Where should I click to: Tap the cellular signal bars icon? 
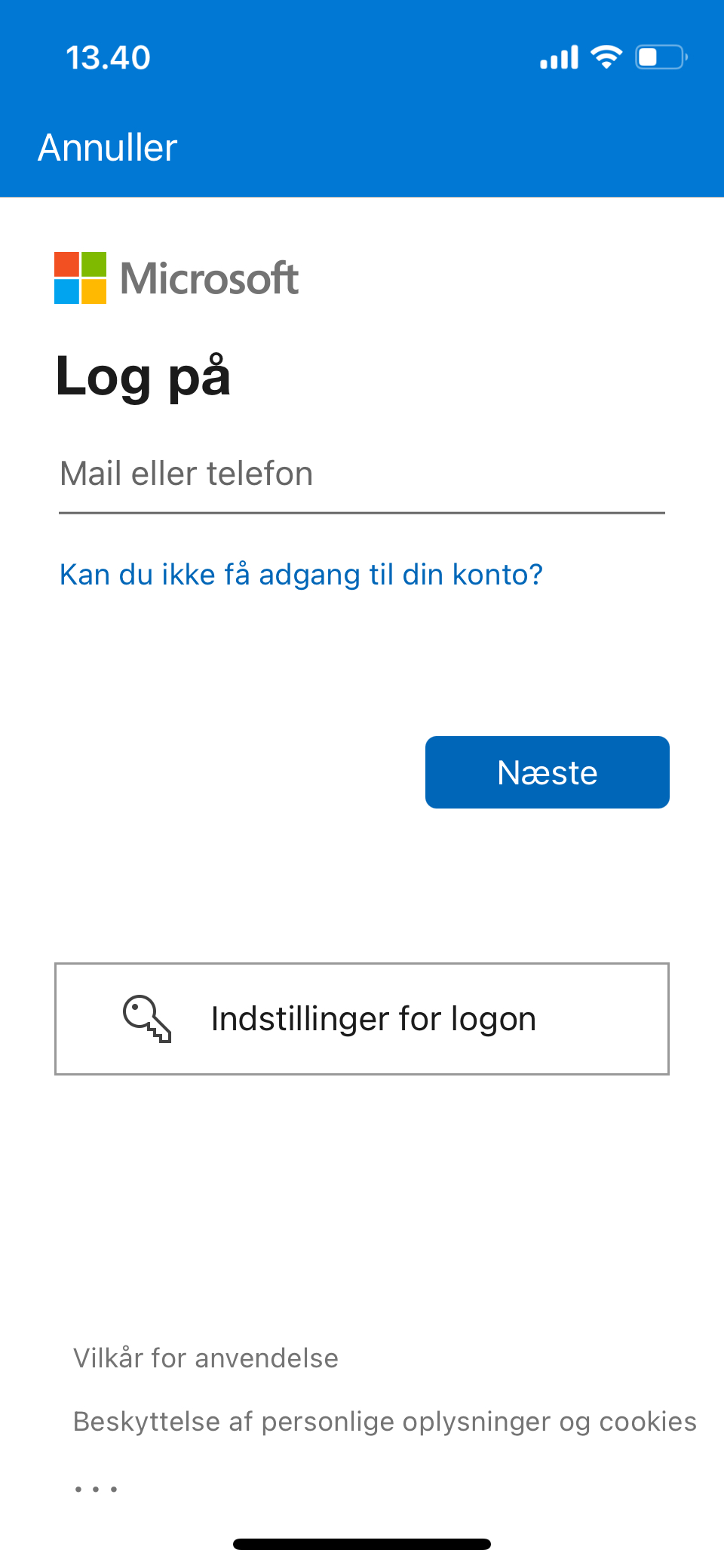pyautogui.click(x=560, y=57)
